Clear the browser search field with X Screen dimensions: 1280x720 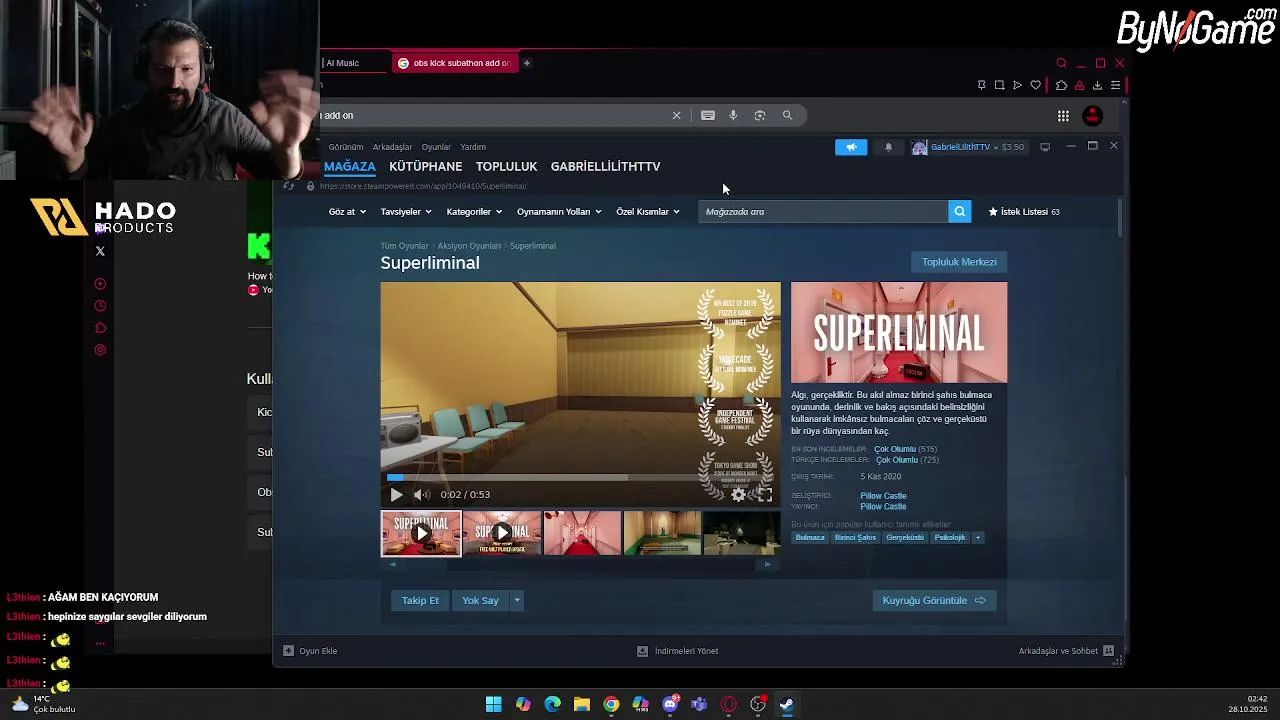[676, 115]
